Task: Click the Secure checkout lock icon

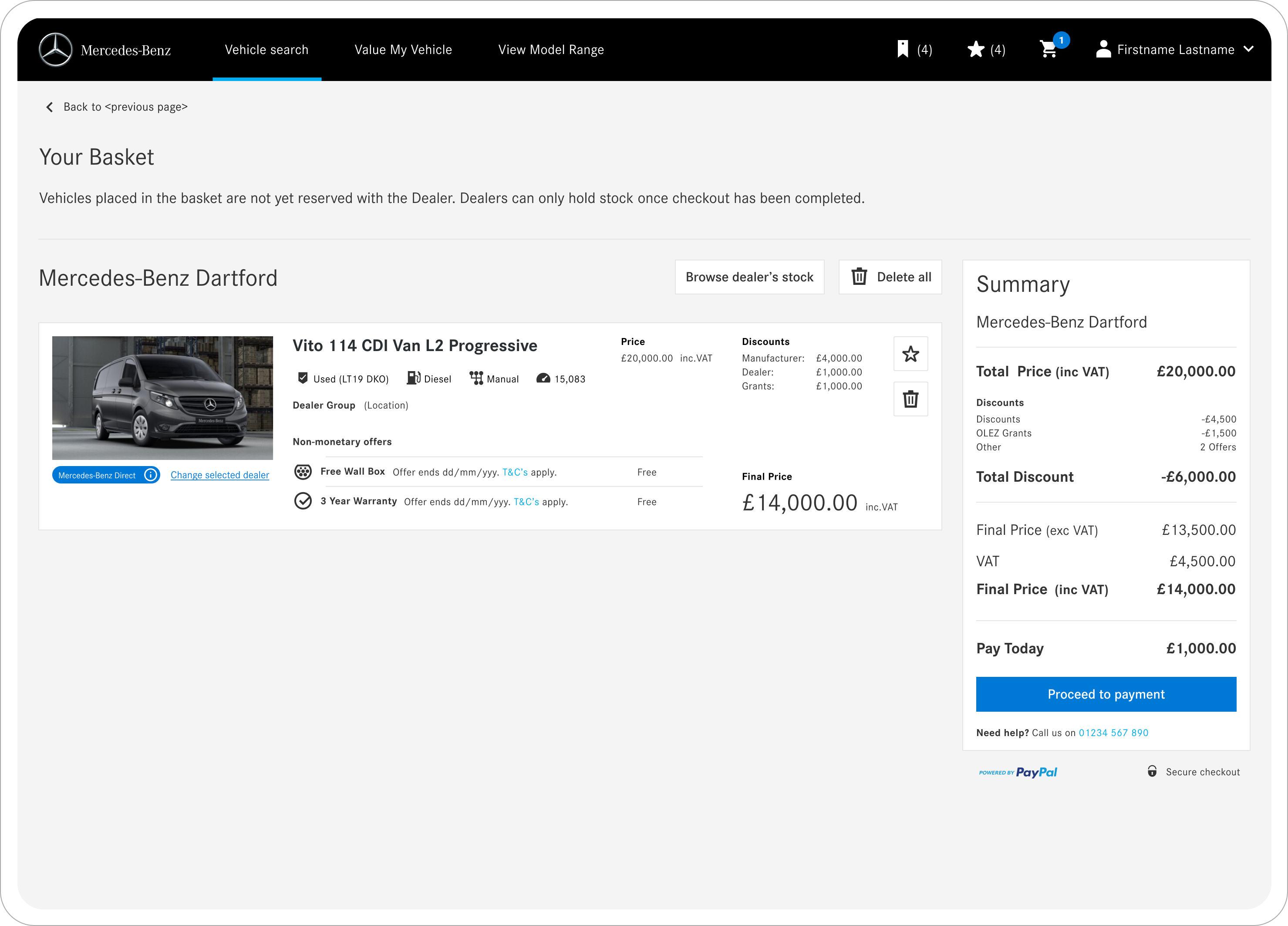Action: (x=1152, y=771)
